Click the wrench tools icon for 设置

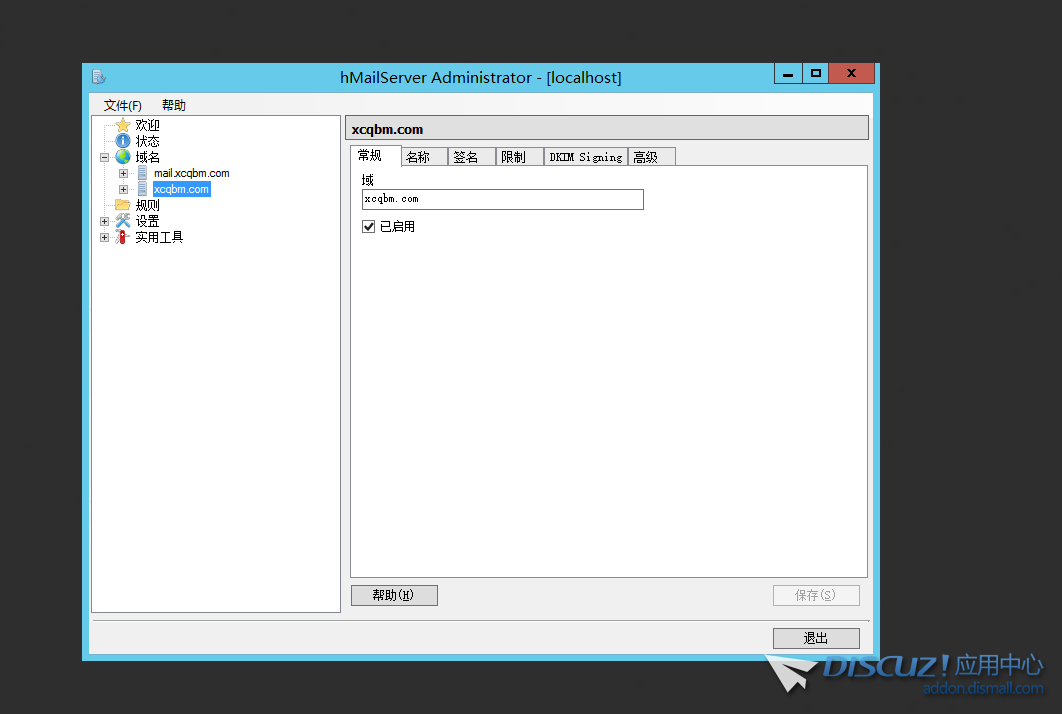123,221
